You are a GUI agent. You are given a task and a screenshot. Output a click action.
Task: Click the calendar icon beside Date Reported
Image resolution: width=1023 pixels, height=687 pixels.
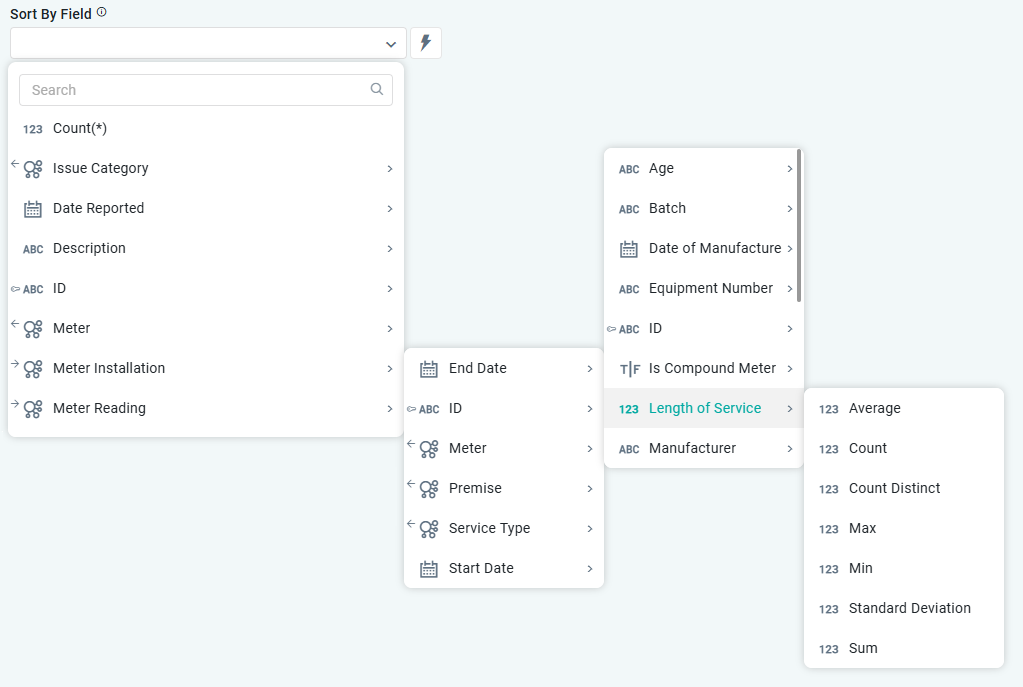pyautogui.click(x=33, y=209)
